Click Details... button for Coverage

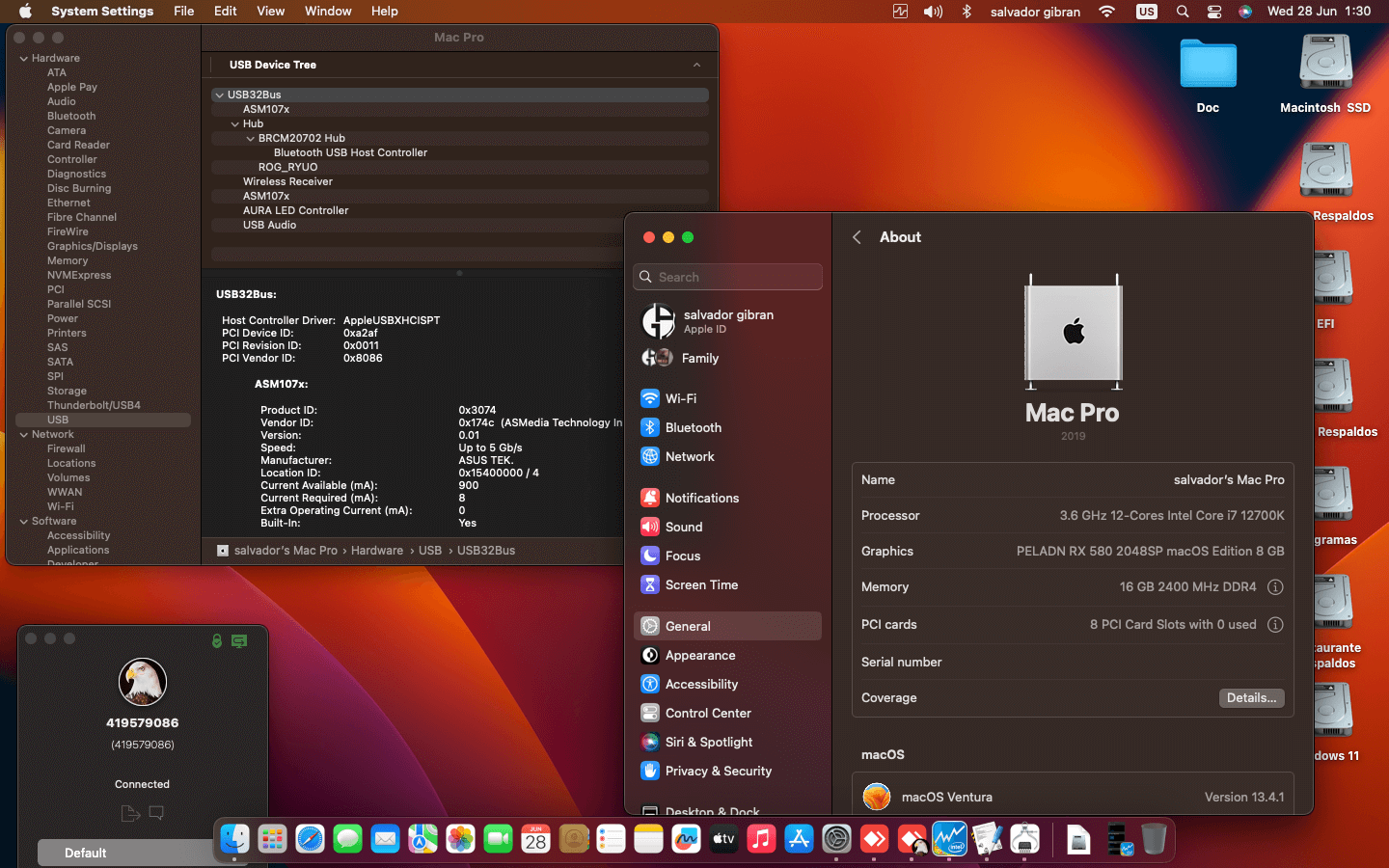click(x=1251, y=698)
